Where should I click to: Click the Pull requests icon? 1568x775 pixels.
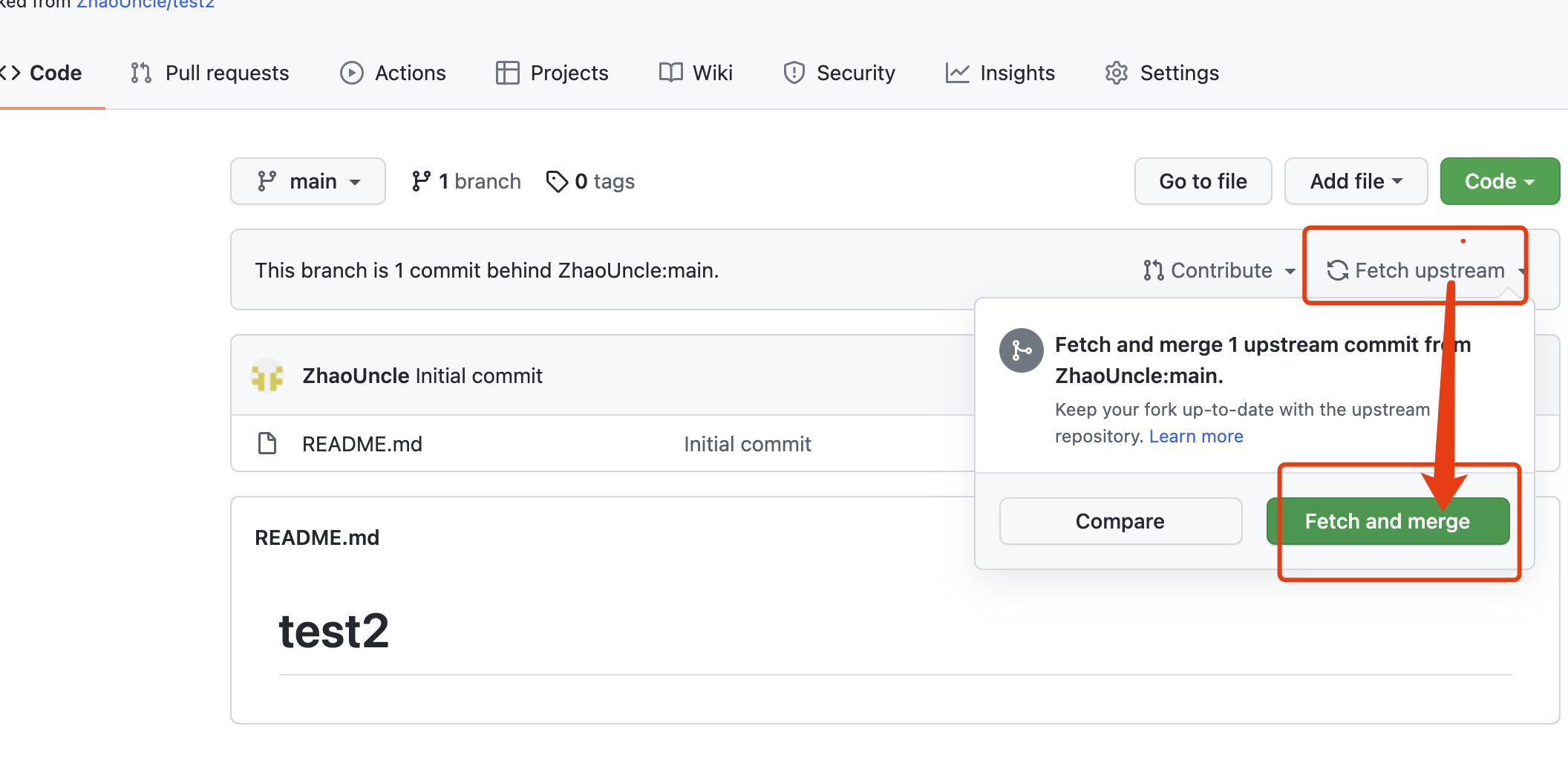141,73
